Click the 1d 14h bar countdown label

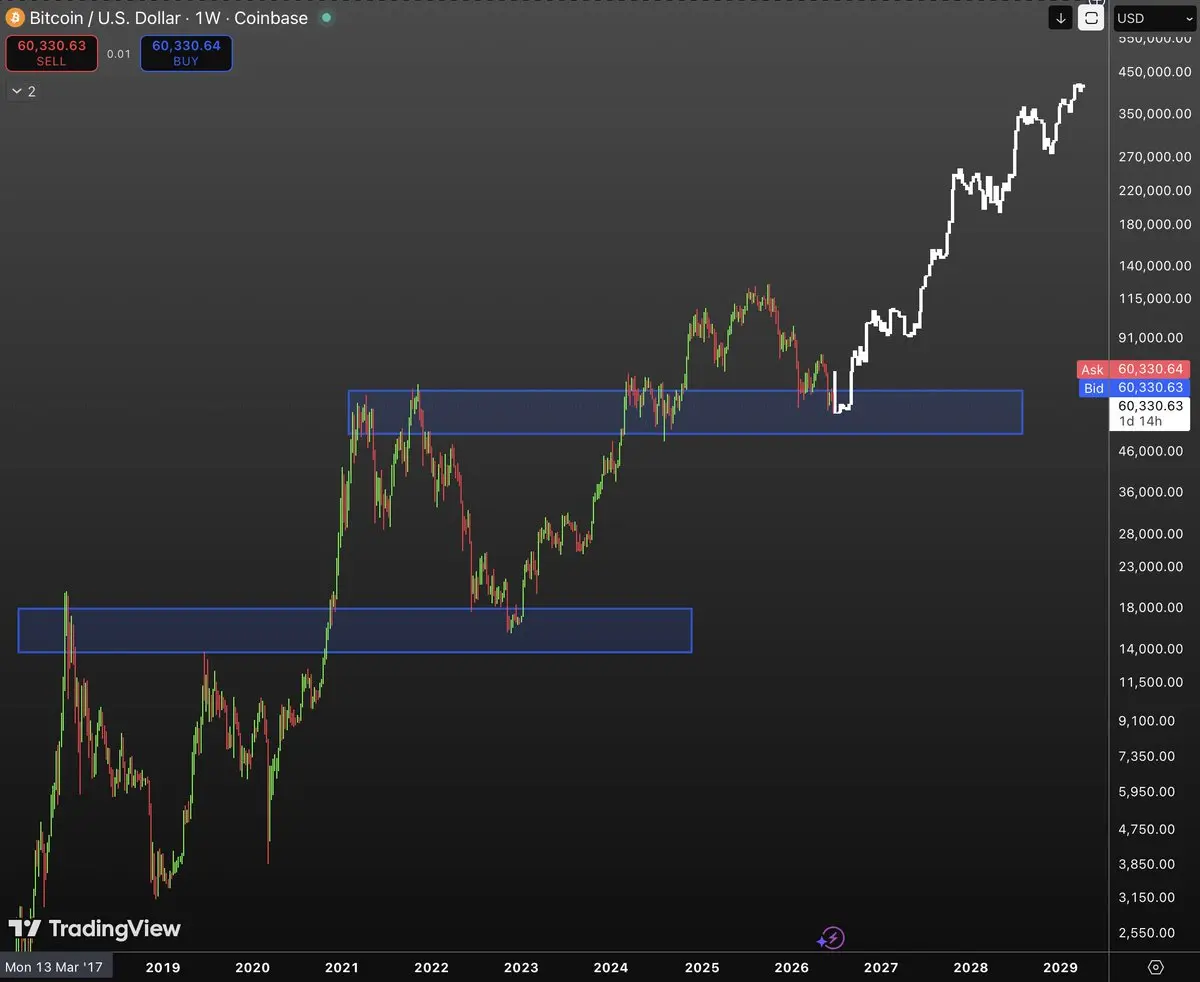pyautogui.click(x=1141, y=421)
